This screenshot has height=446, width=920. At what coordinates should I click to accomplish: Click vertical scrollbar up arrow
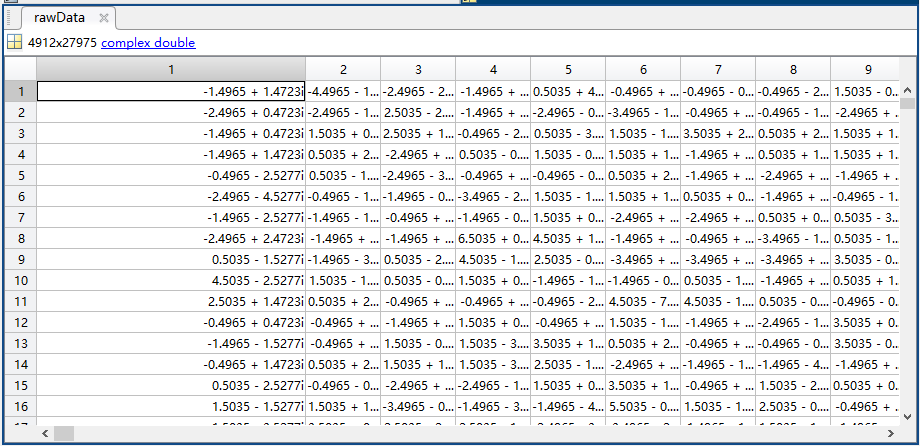(x=907, y=90)
